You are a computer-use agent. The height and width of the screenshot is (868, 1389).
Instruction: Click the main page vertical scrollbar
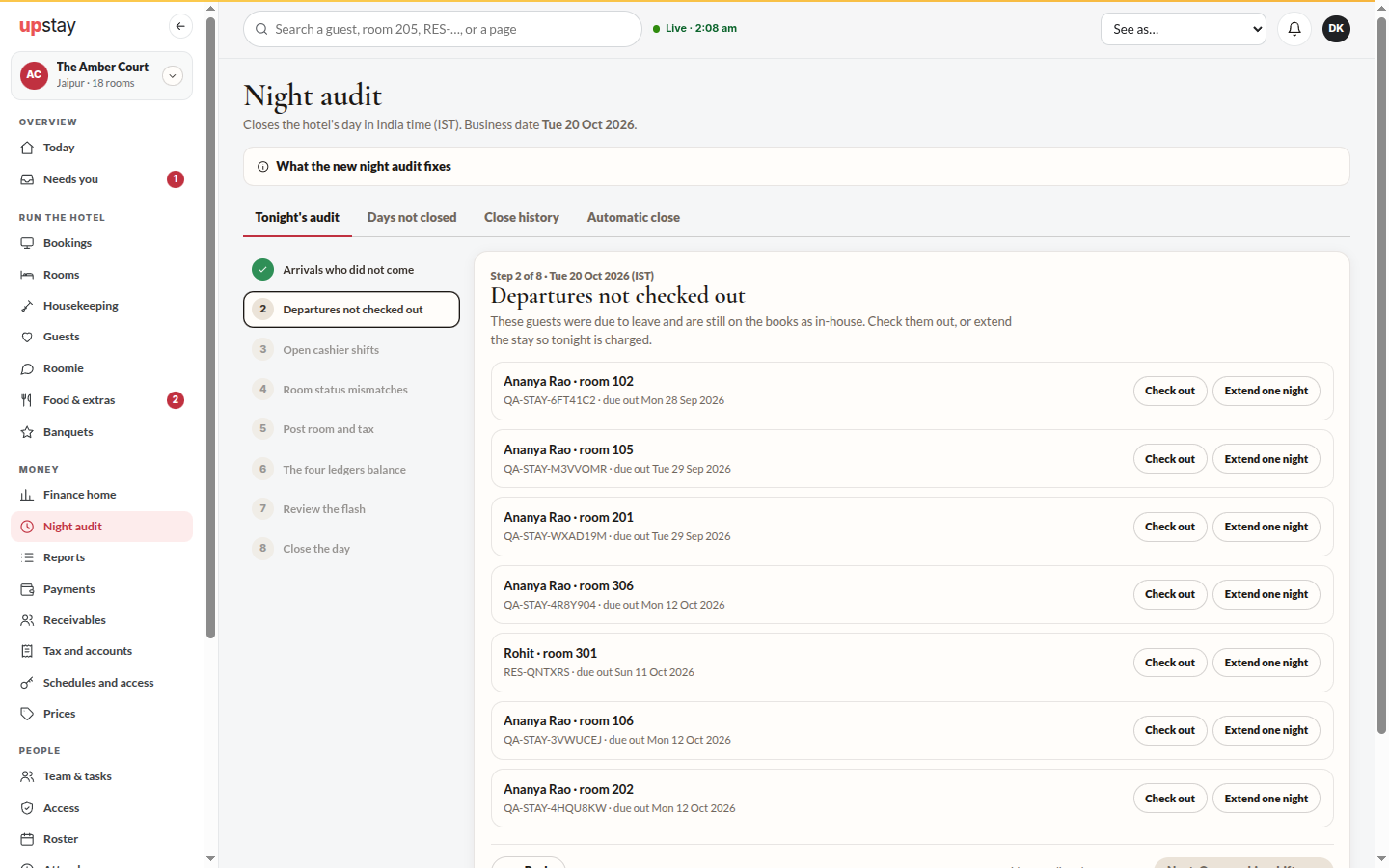tap(1381, 376)
